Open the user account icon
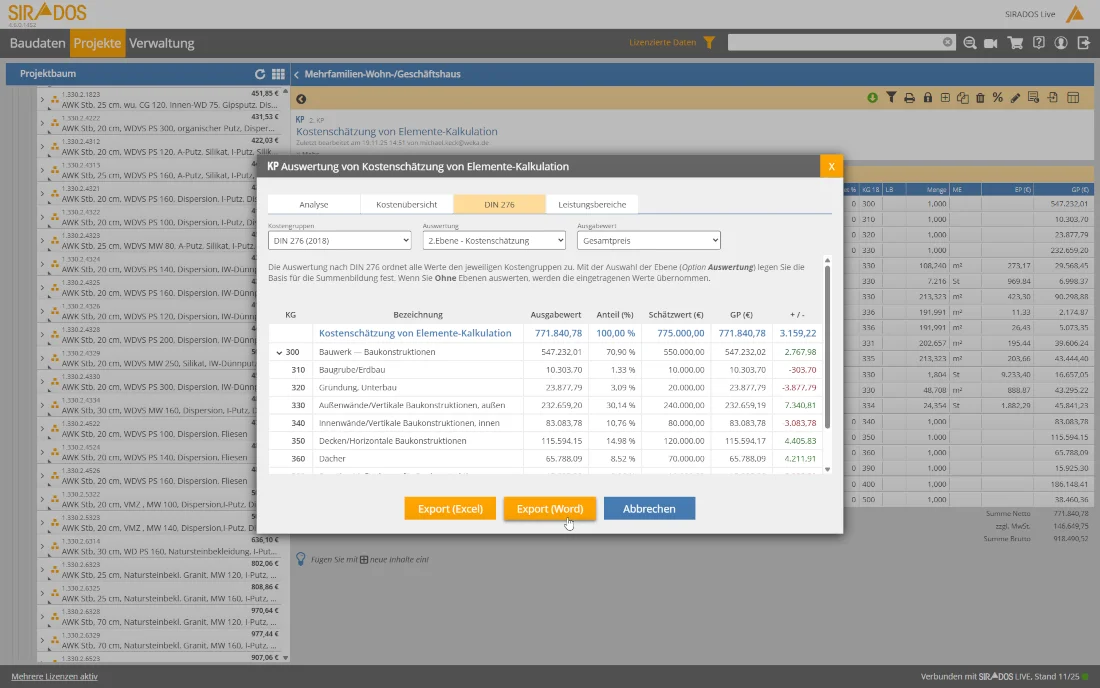Image resolution: width=1100 pixels, height=688 pixels. click(x=1060, y=43)
